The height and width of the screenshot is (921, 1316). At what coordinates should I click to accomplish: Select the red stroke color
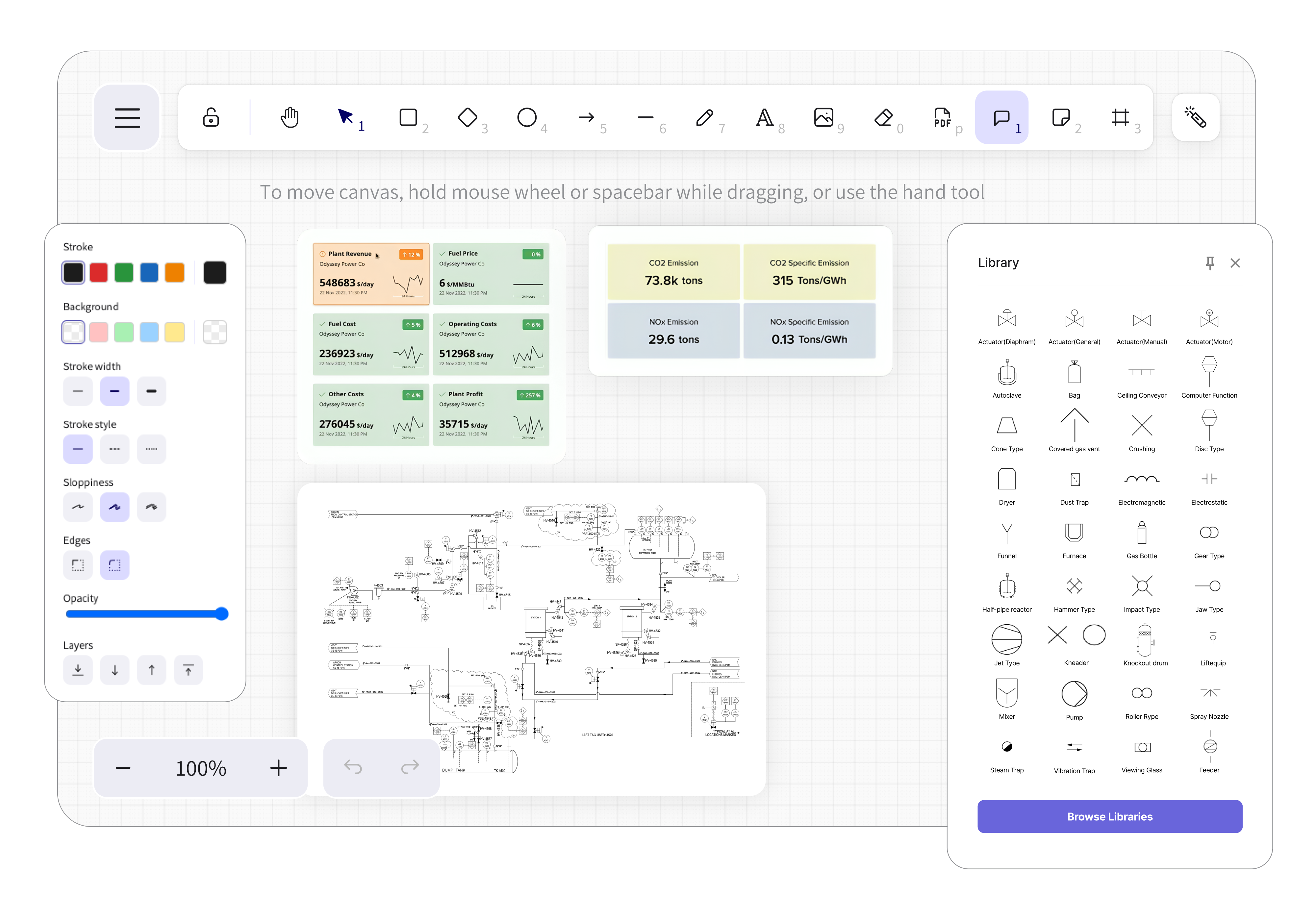[x=99, y=273]
